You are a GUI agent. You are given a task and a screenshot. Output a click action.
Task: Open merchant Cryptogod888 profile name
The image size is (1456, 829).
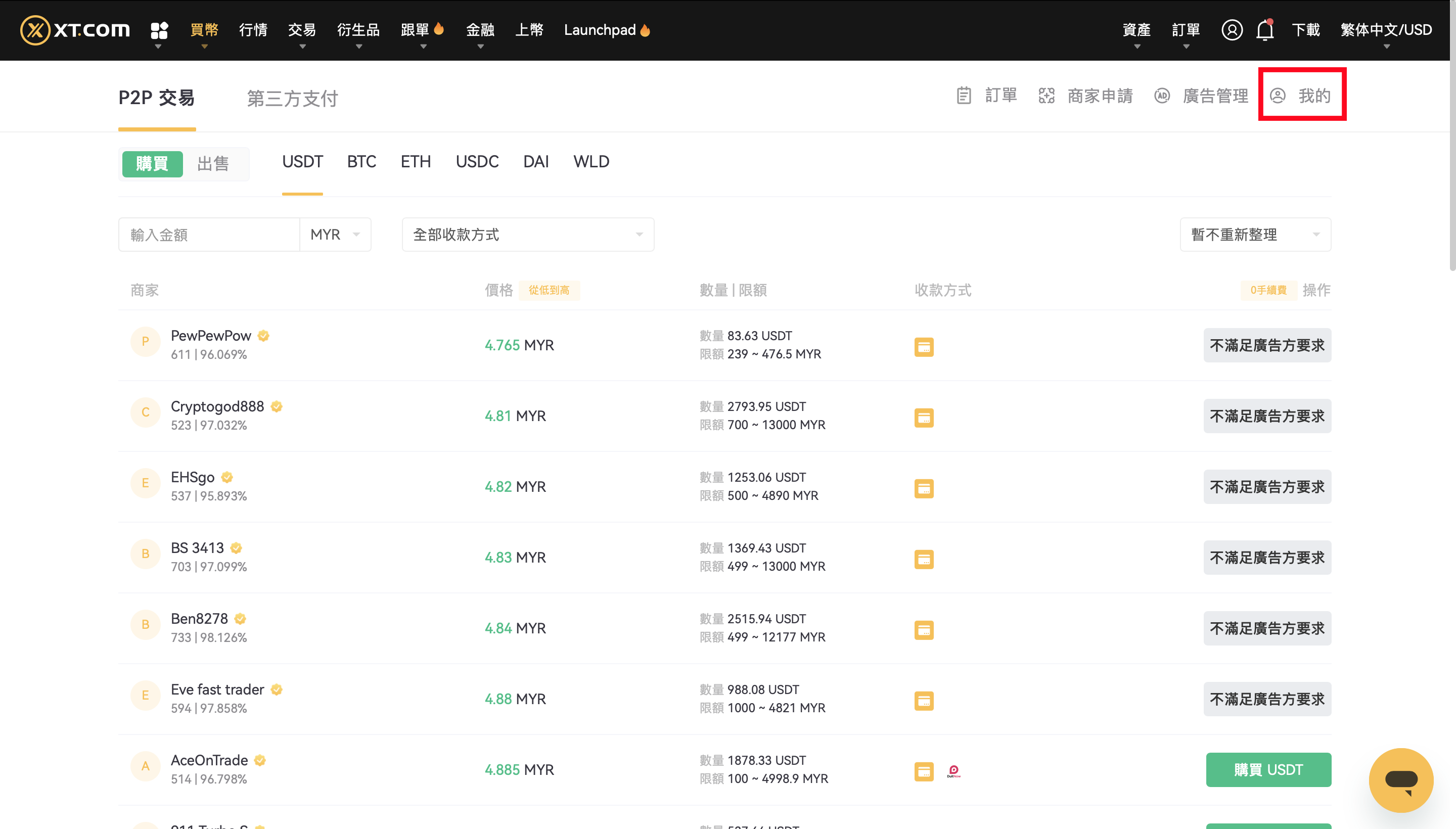point(217,406)
